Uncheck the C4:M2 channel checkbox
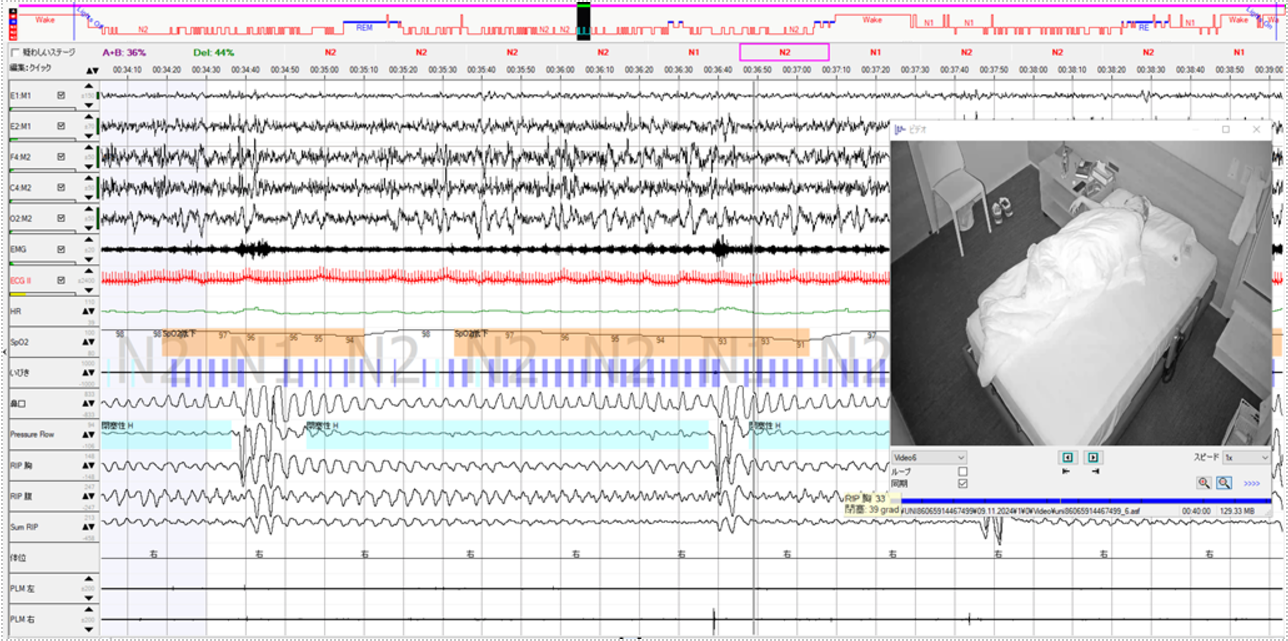The image size is (1288, 641). 61,187
